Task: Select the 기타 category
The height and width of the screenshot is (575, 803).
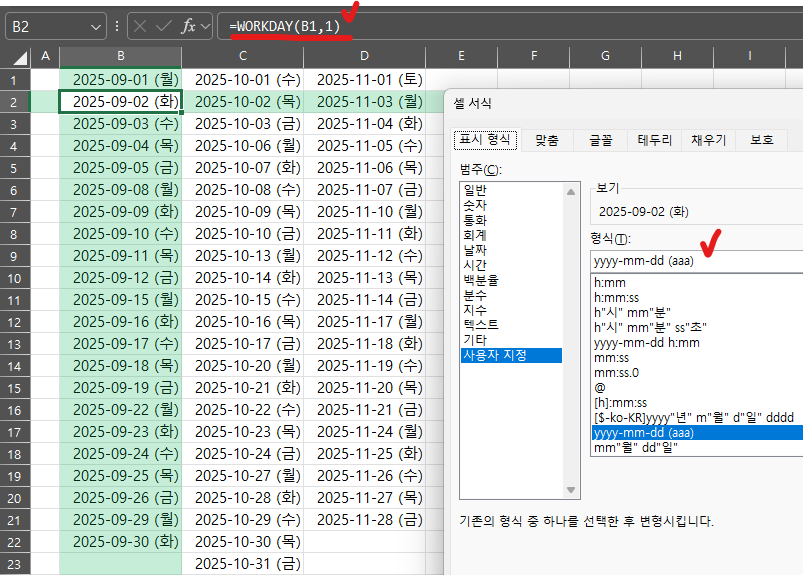Action: coord(511,340)
